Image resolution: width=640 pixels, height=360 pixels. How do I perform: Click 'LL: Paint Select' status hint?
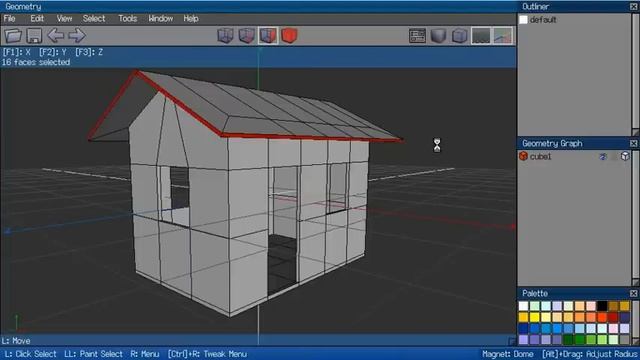[93, 354]
